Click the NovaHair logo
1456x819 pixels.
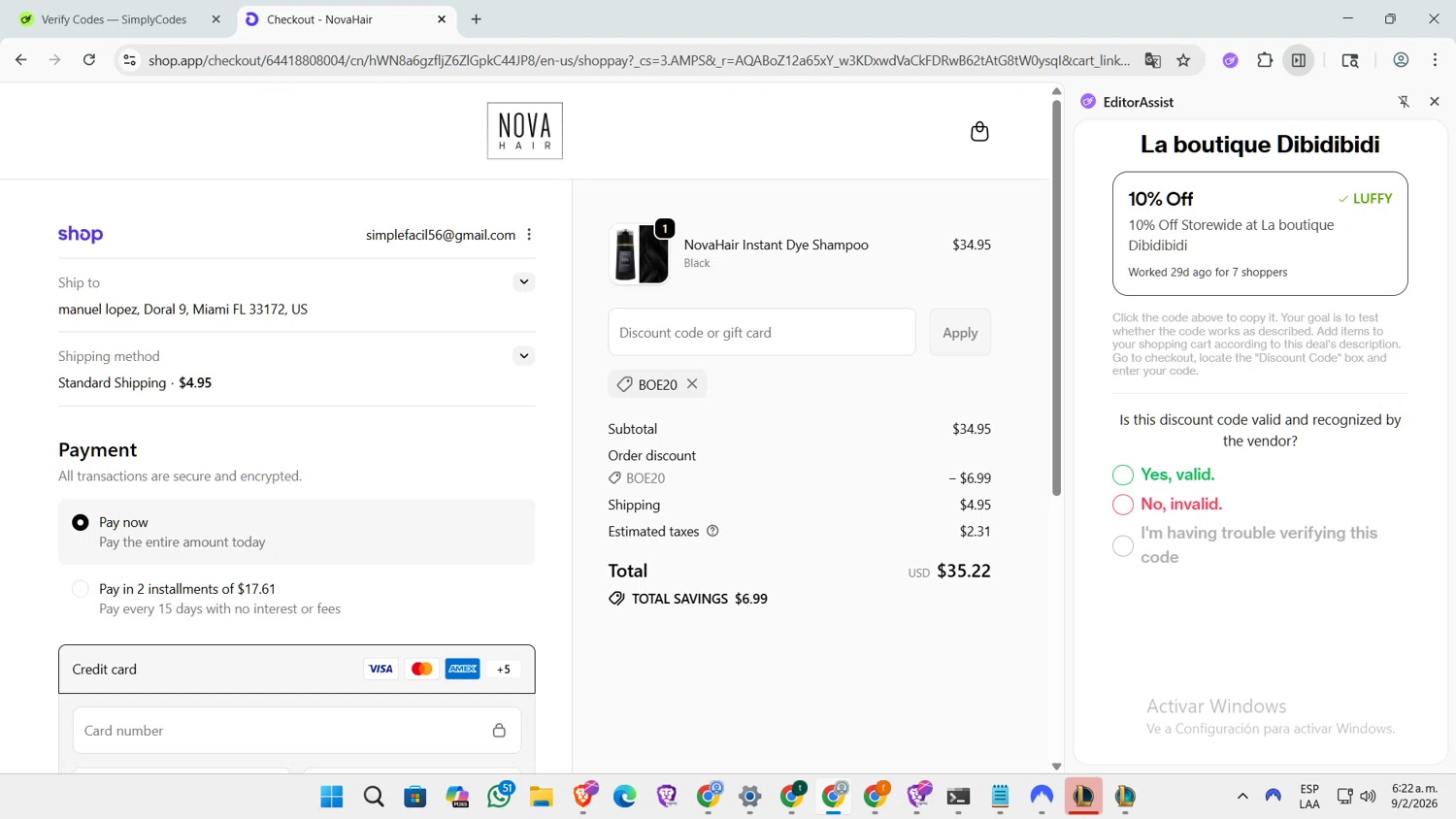(525, 131)
